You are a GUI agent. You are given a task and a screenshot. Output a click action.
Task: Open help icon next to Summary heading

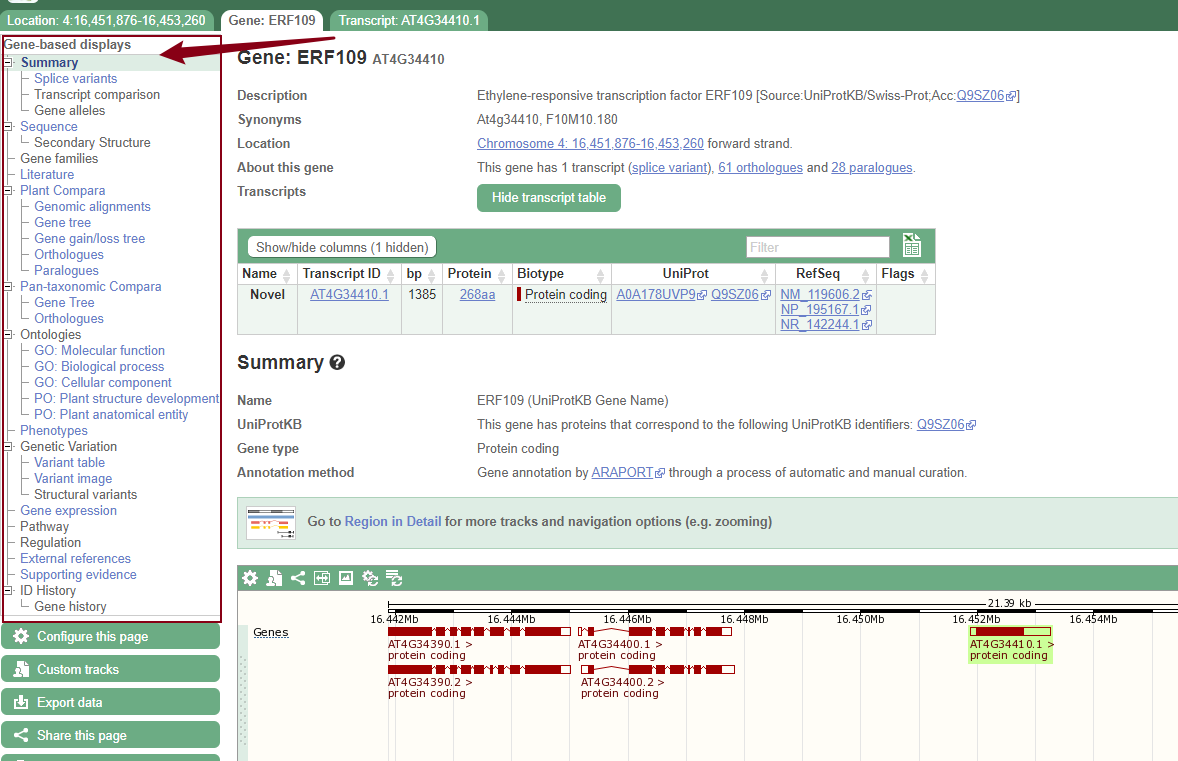[337, 363]
